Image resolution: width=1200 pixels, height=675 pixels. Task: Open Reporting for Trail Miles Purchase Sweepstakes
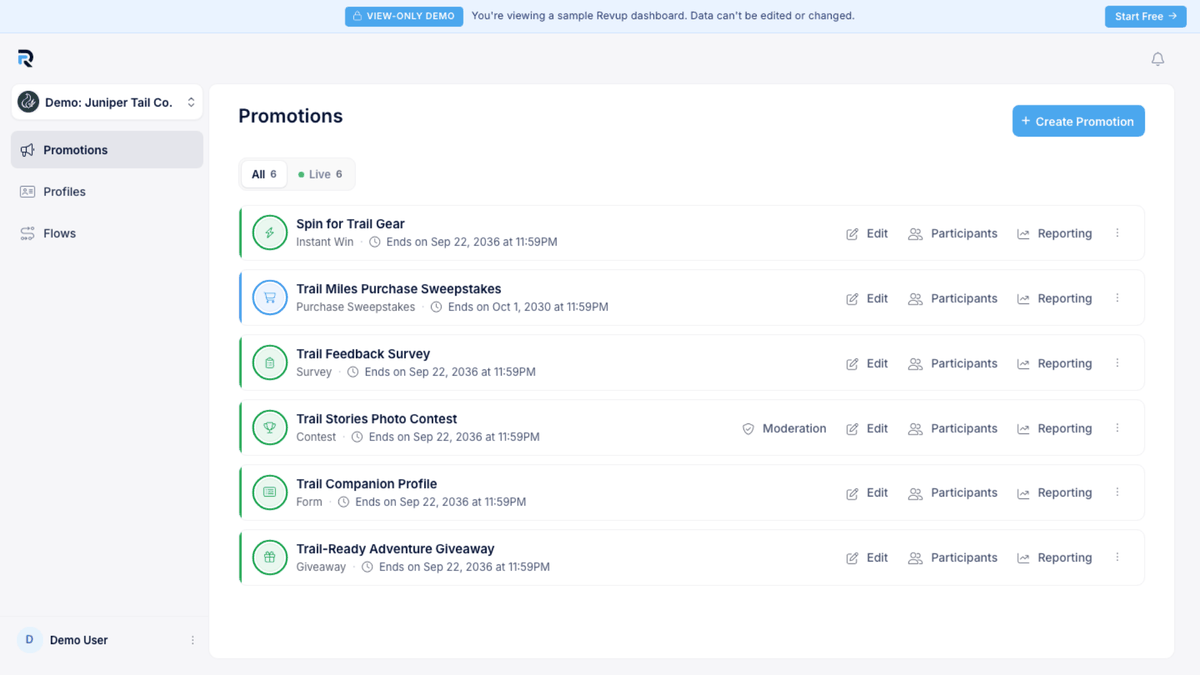click(x=1055, y=298)
